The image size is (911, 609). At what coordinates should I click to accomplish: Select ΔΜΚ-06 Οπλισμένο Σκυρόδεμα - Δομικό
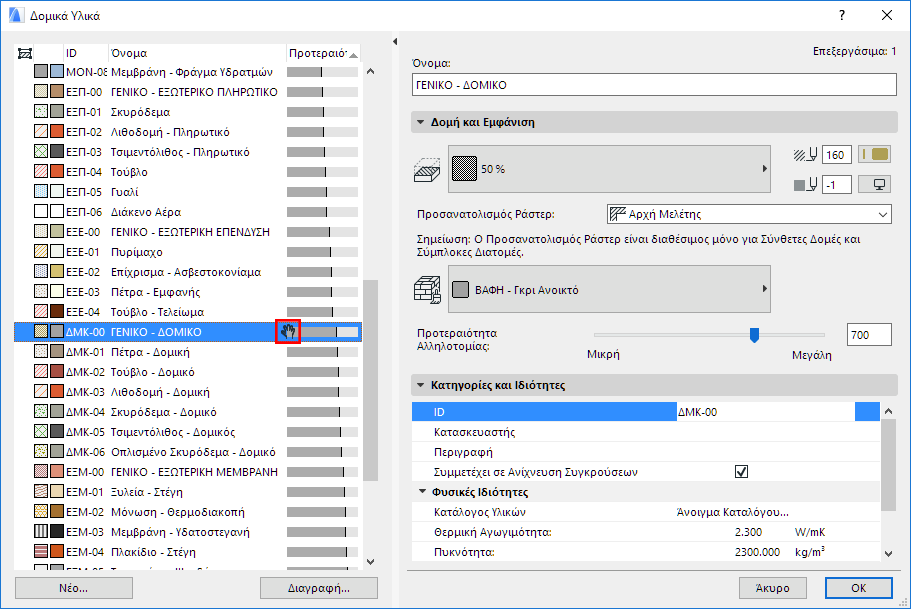point(188,452)
